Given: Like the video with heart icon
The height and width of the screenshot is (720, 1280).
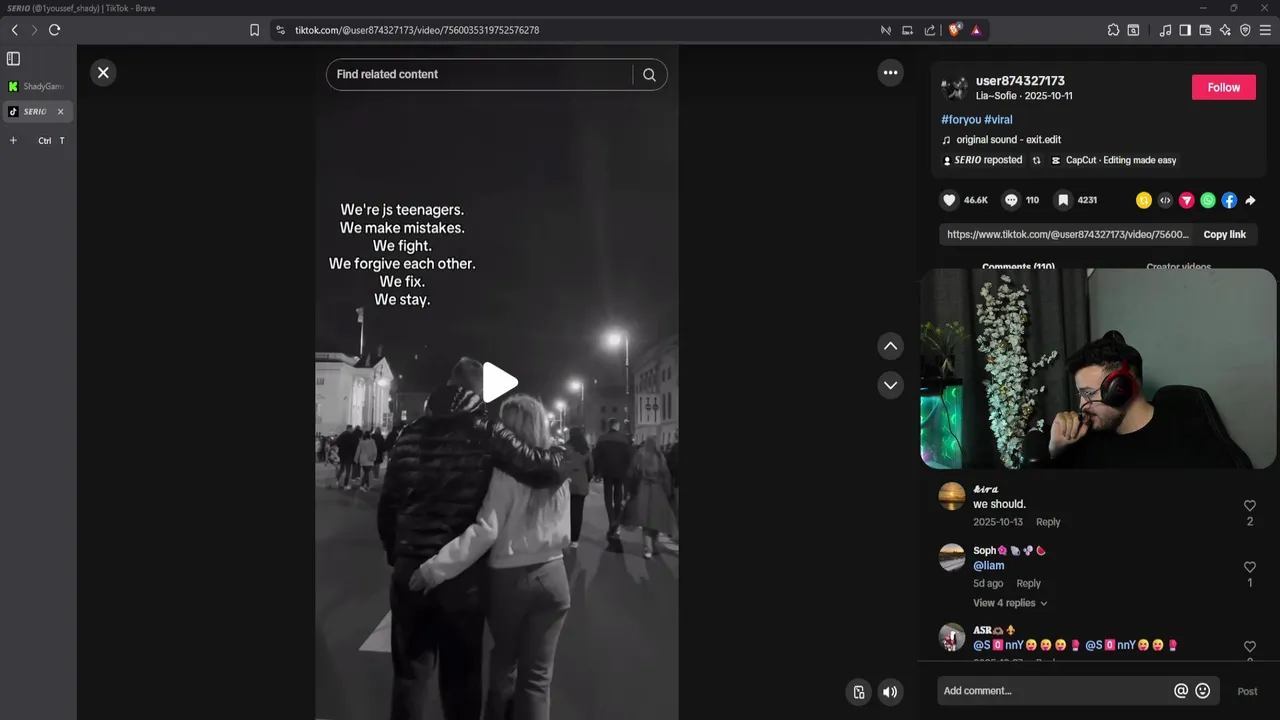Looking at the screenshot, I should pos(949,200).
